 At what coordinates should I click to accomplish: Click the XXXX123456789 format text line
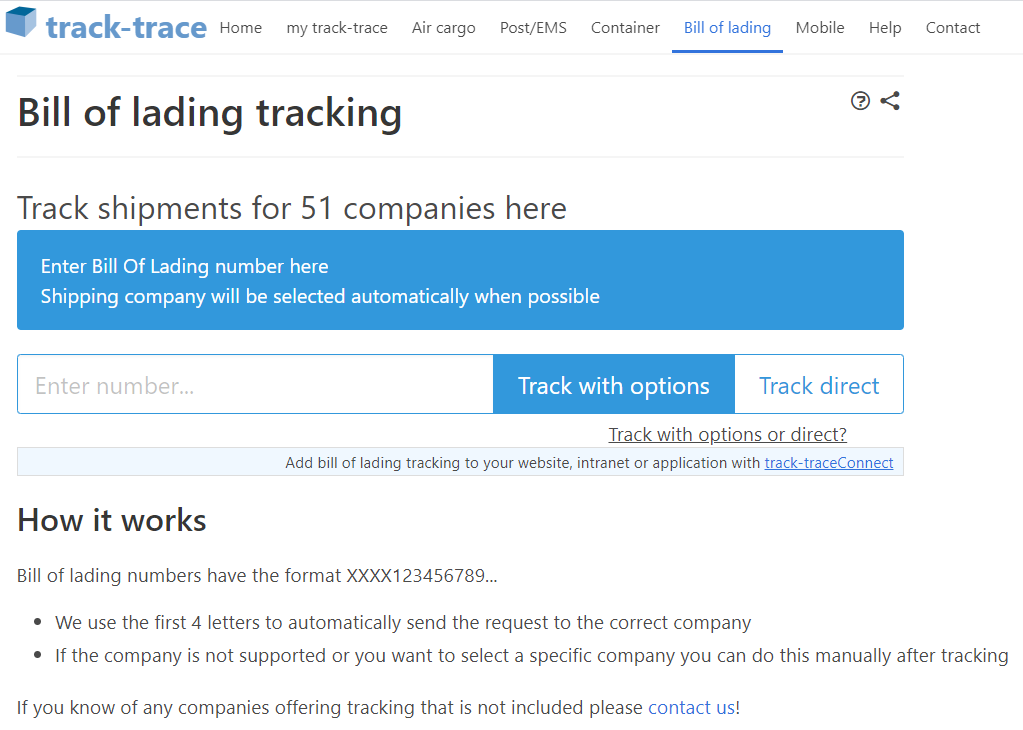pyautogui.click(x=257, y=575)
